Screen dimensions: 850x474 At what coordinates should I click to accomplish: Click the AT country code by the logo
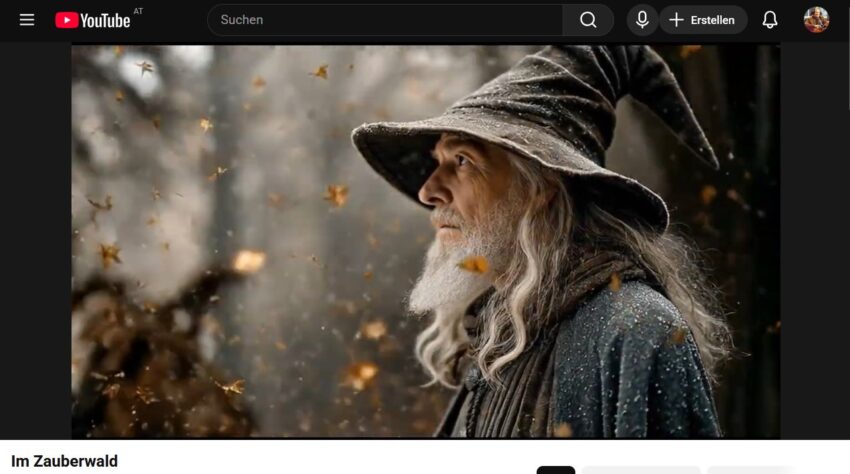point(138,12)
